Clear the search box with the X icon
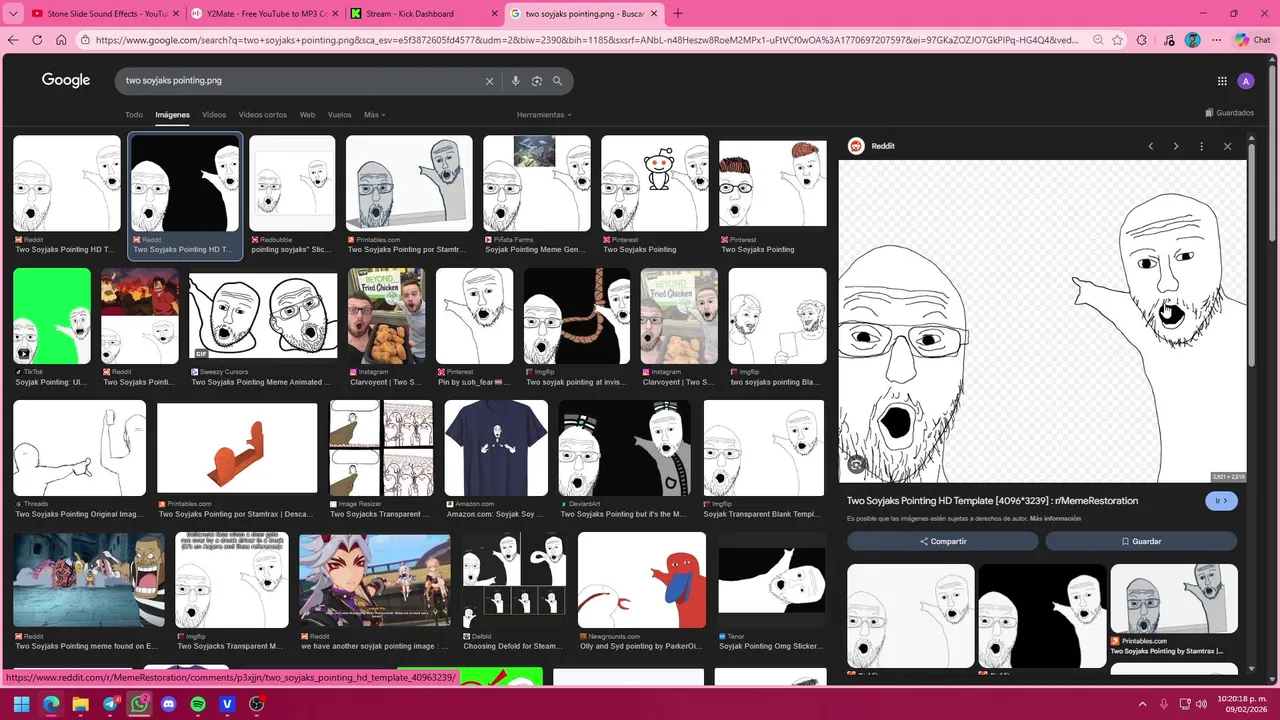1280x720 pixels. click(489, 81)
